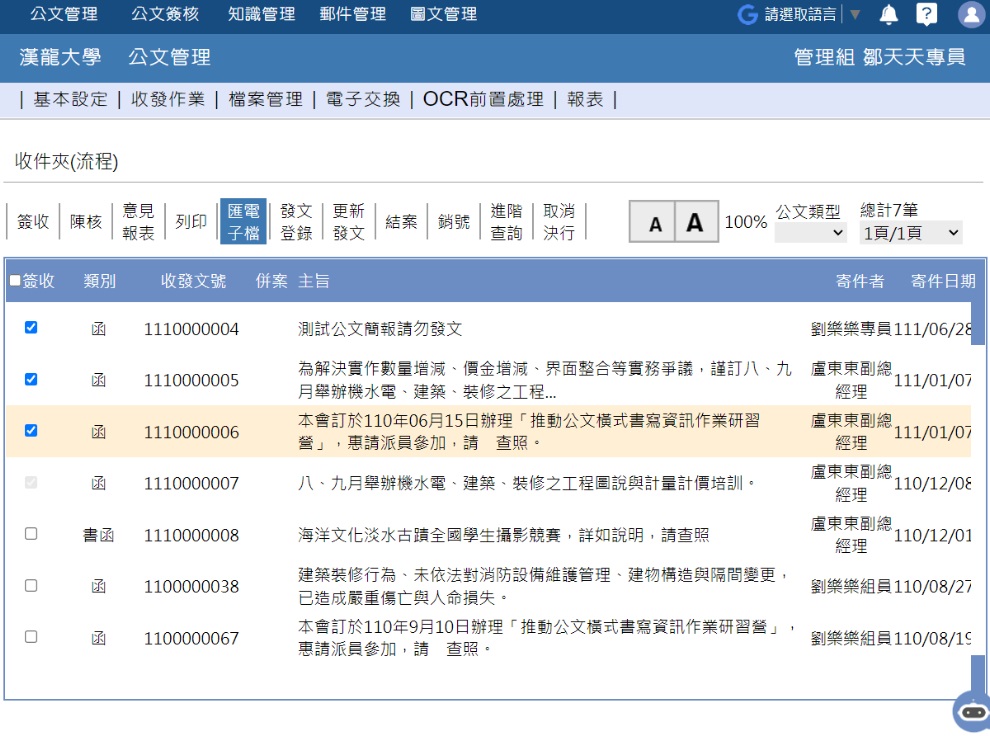Uncheck the checkbox for document 1110000004
Viewport: 990px width, 736px height.
(31, 328)
